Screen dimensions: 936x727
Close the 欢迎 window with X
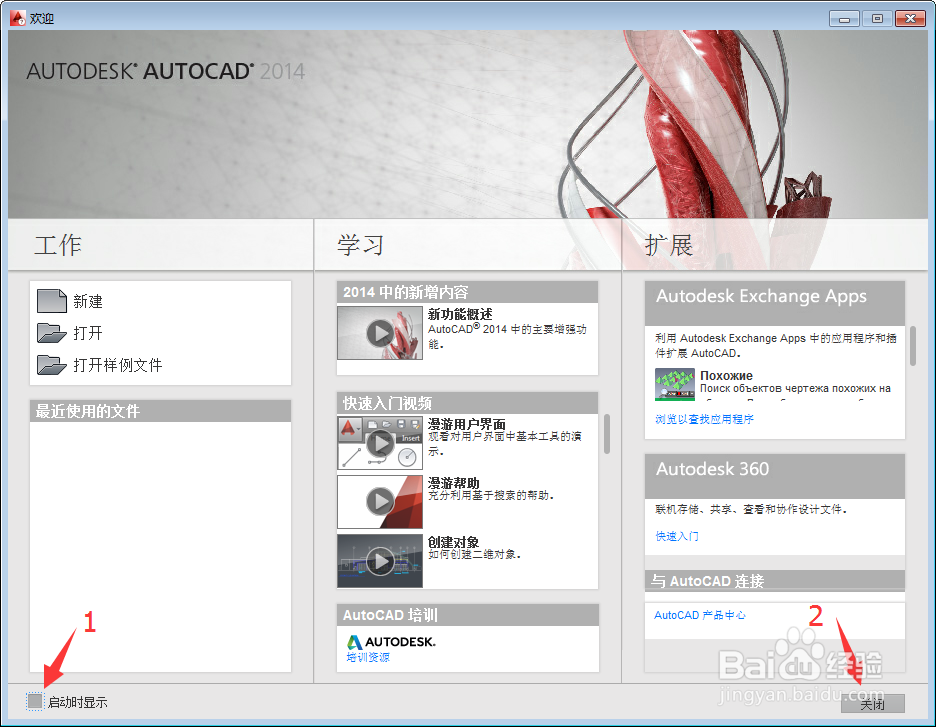point(910,19)
